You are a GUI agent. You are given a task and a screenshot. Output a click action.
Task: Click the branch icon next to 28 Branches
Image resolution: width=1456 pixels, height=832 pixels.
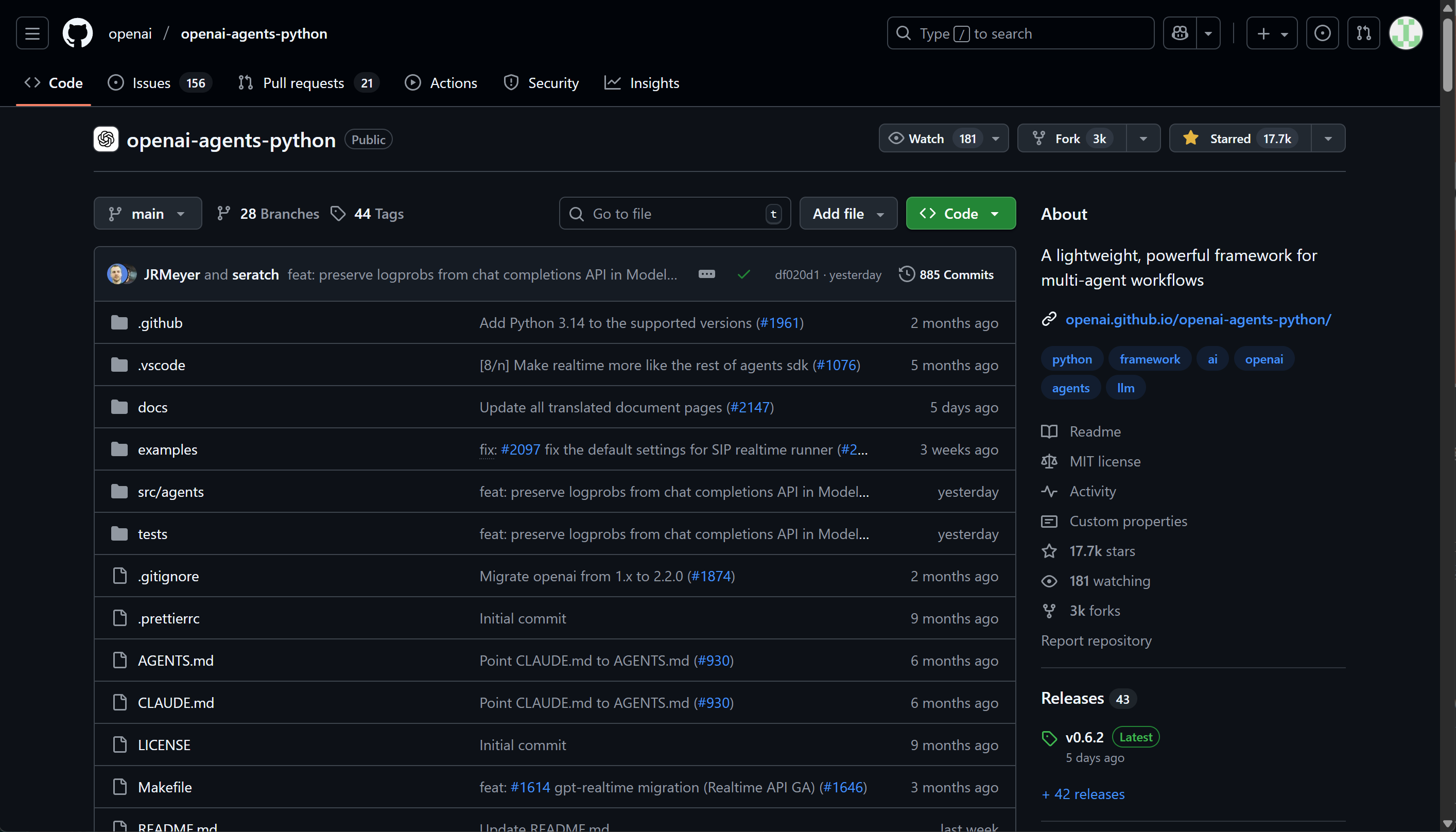pyautogui.click(x=223, y=213)
